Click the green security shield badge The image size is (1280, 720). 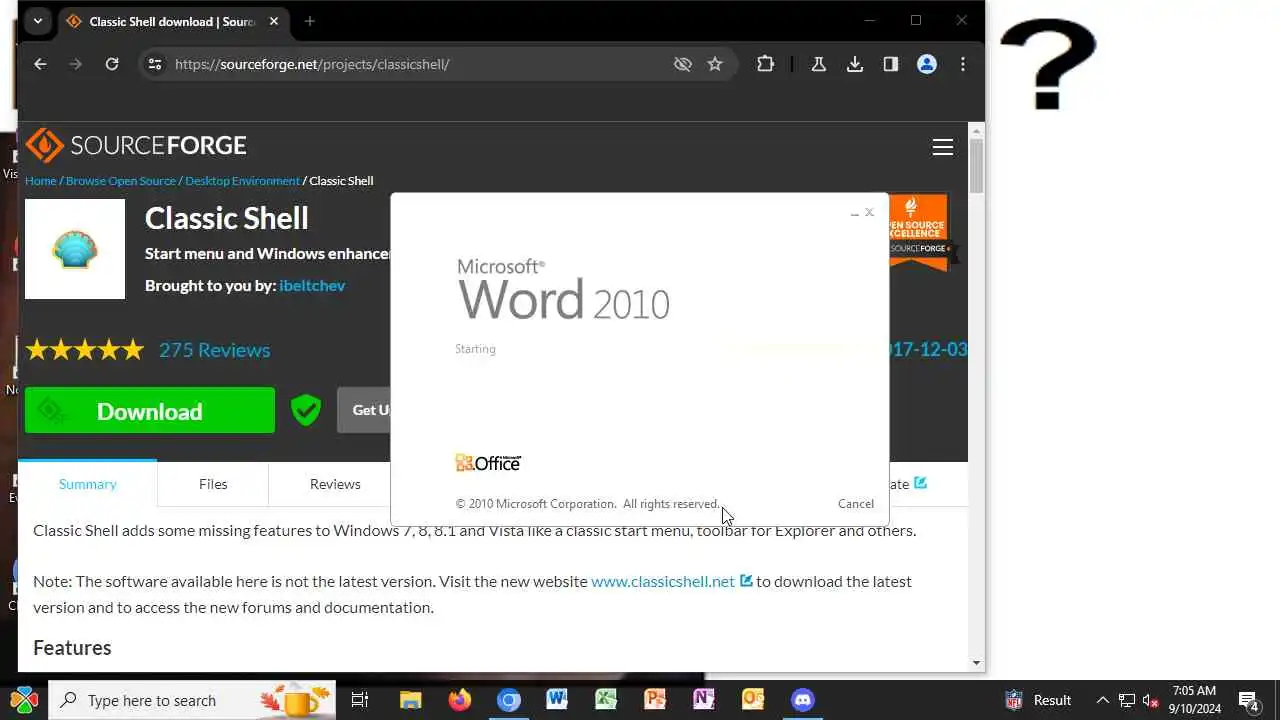point(306,410)
